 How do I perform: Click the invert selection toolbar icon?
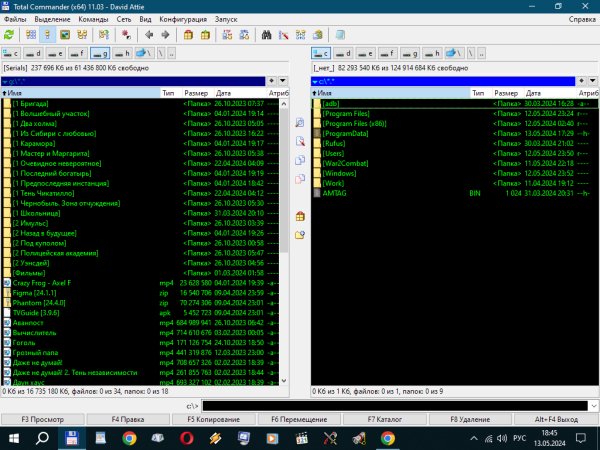[126, 35]
